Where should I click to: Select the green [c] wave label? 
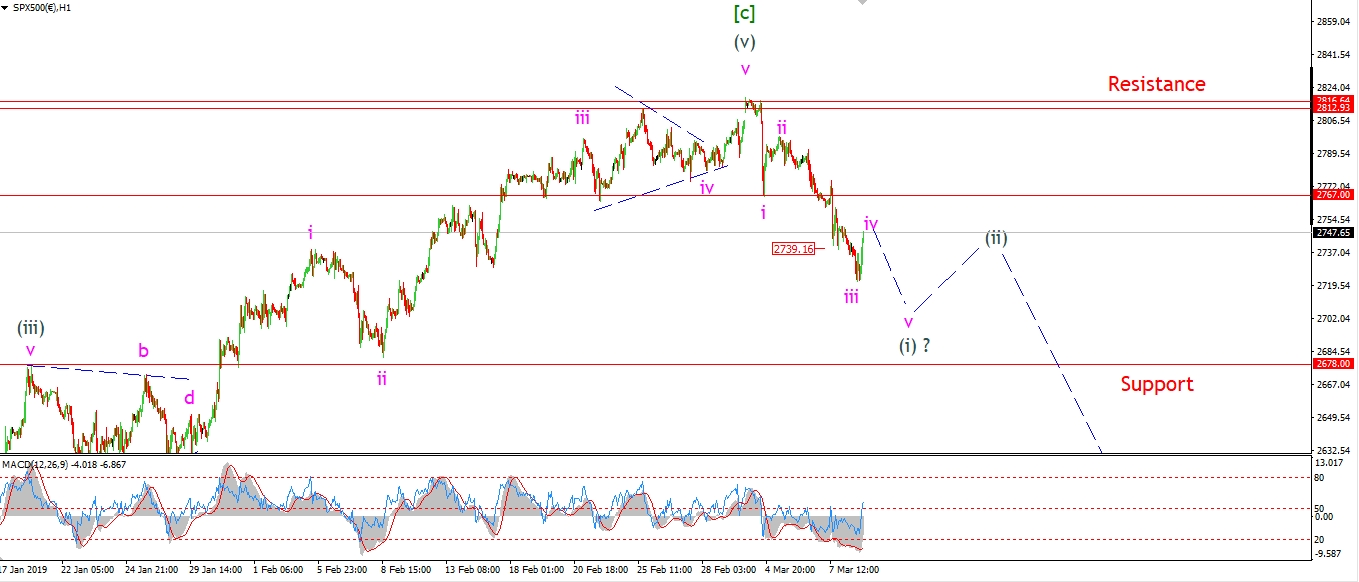pyautogui.click(x=744, y=13)
